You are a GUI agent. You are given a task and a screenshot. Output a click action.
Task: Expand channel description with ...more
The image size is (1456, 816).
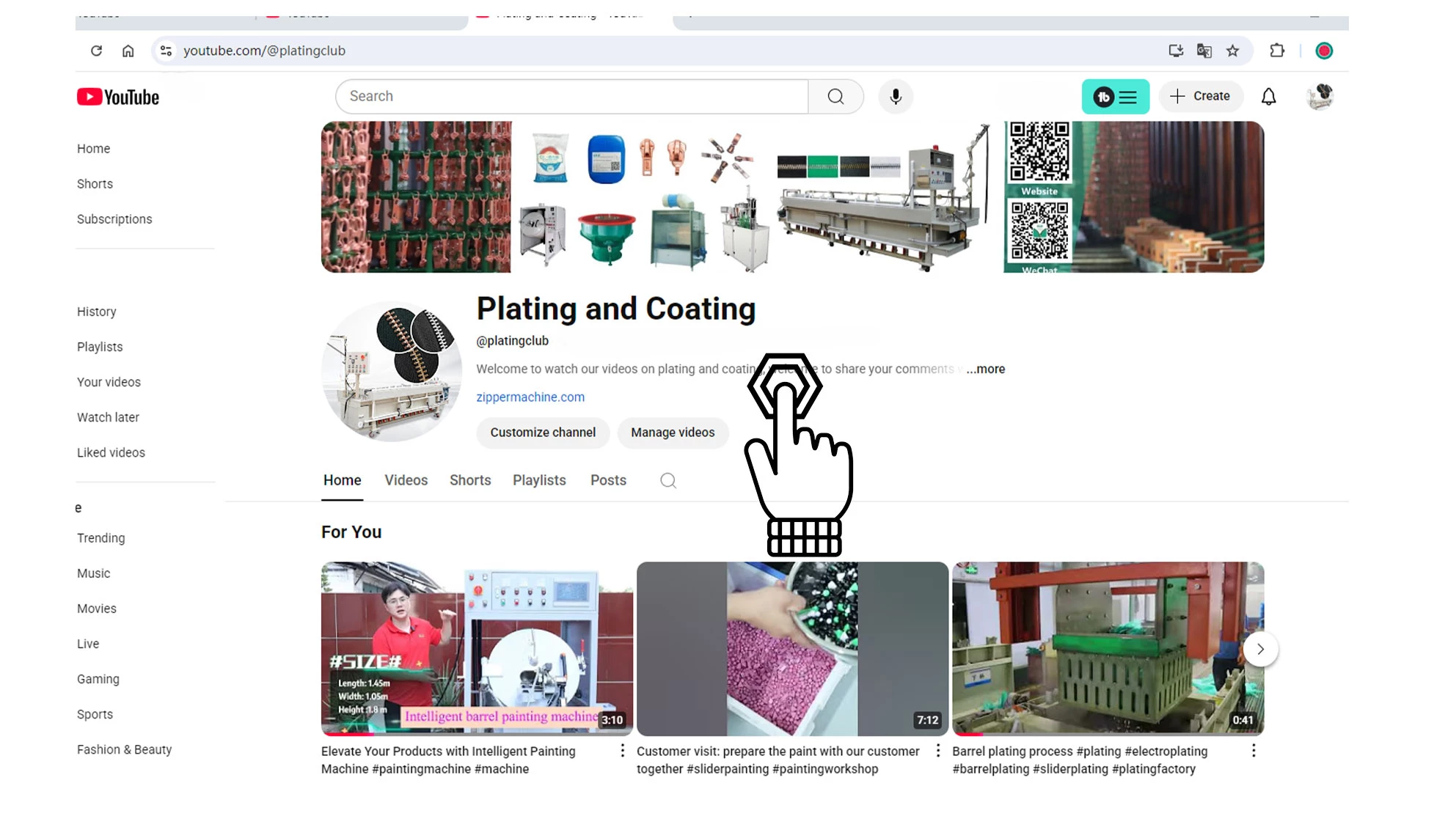985,369
